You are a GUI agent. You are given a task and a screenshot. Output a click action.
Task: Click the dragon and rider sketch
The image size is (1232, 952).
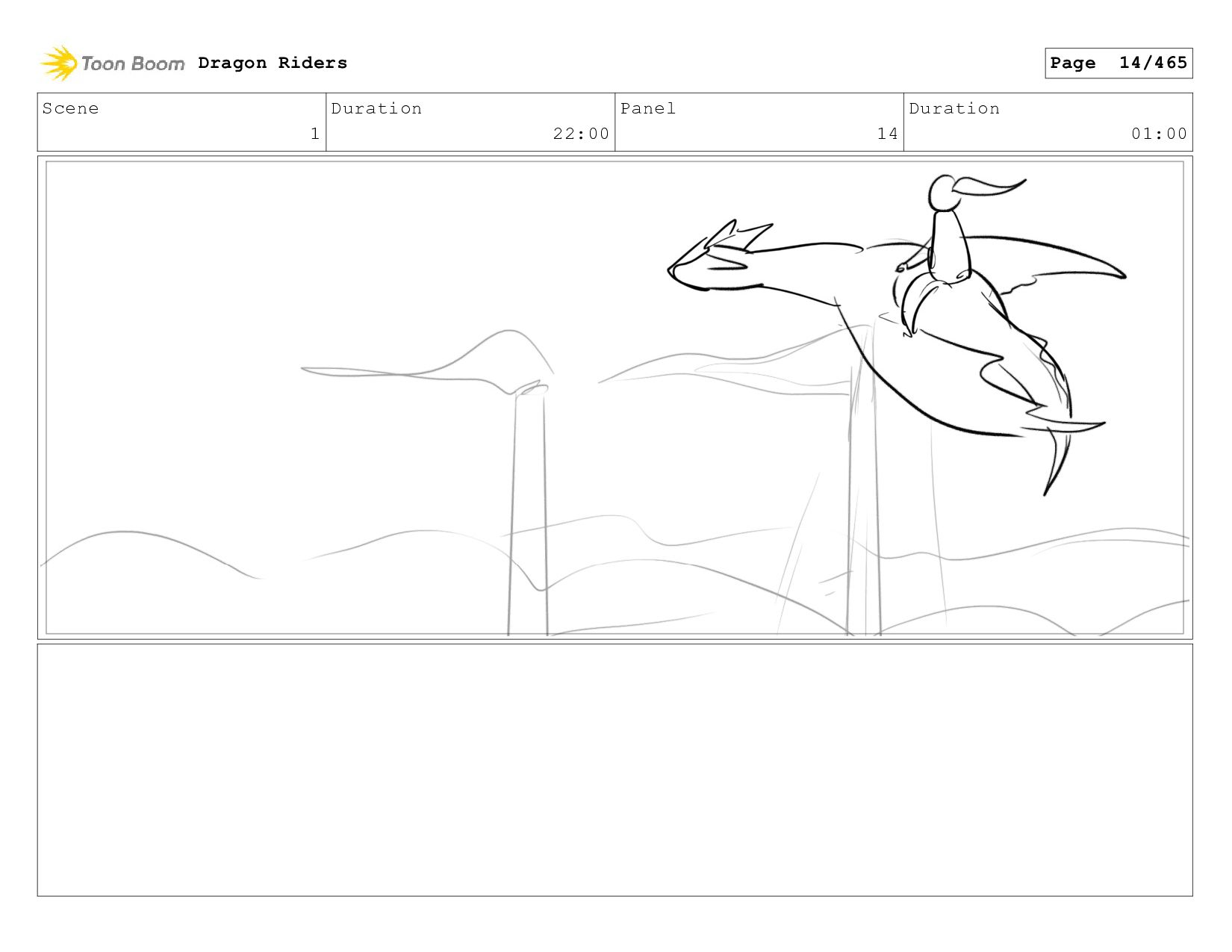click(896, 335)
